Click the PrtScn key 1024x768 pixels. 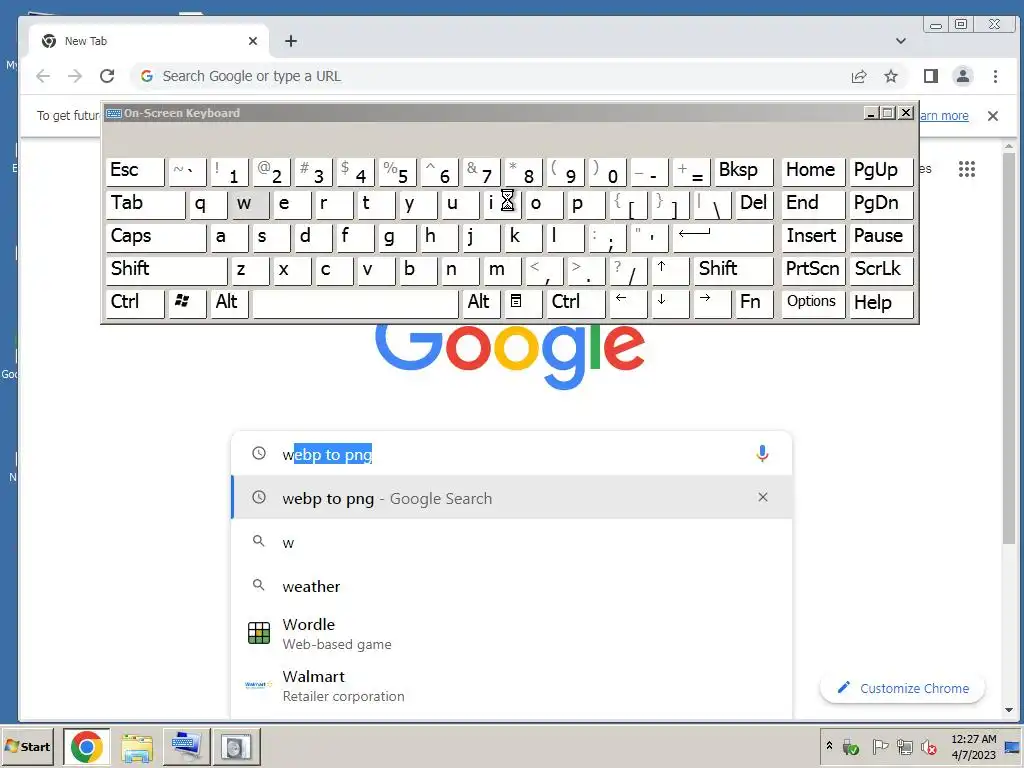812,269
